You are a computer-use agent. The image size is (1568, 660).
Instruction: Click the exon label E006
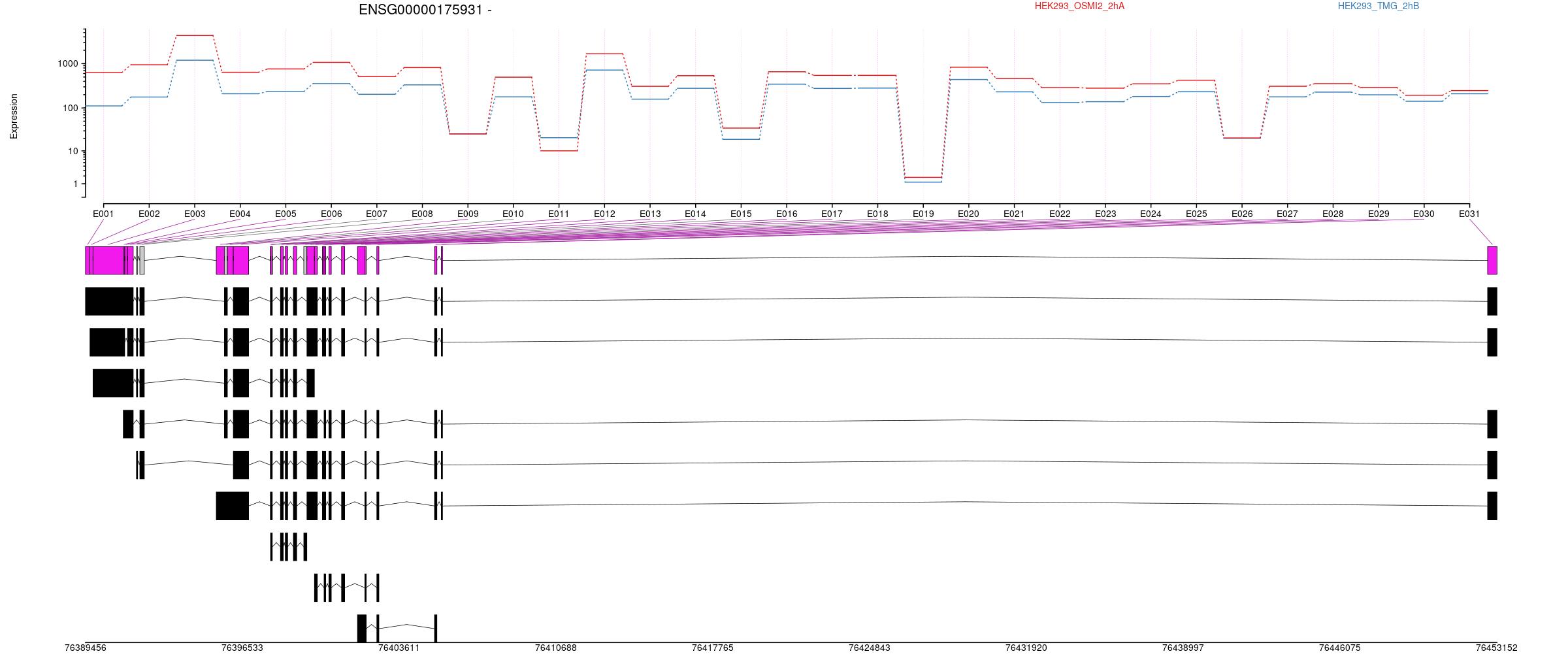point(331,214)
